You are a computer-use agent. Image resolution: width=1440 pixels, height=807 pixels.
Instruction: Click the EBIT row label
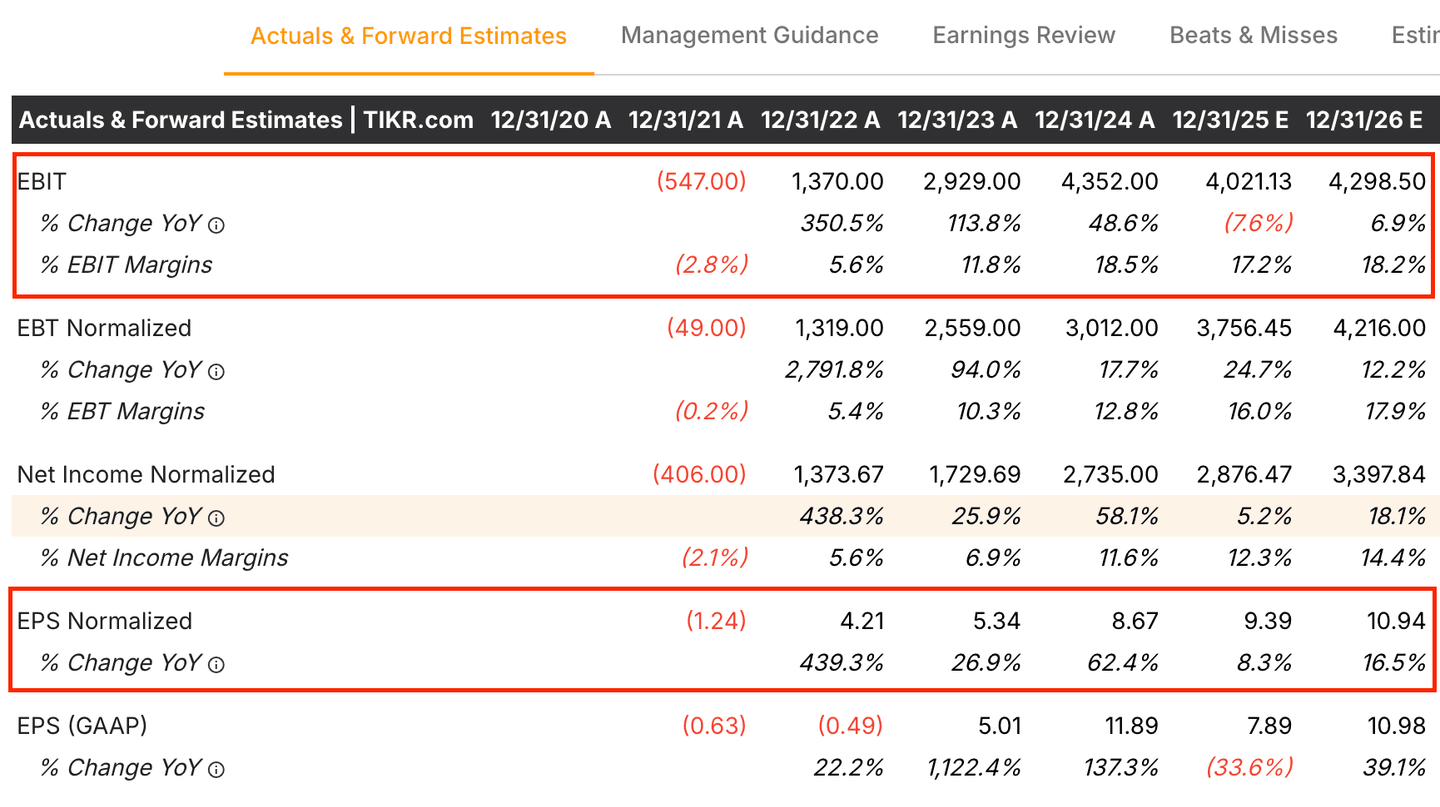click(41, 182)
